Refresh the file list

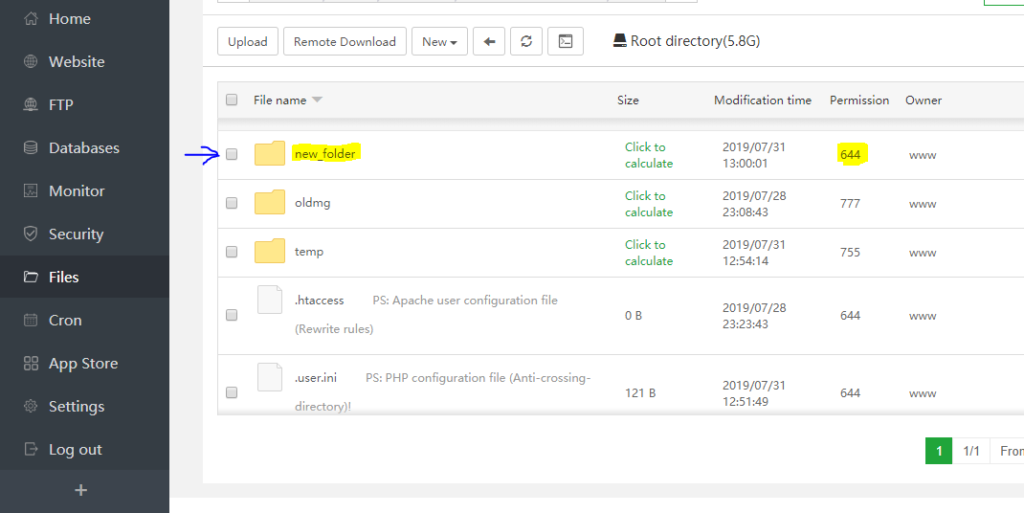526,42
